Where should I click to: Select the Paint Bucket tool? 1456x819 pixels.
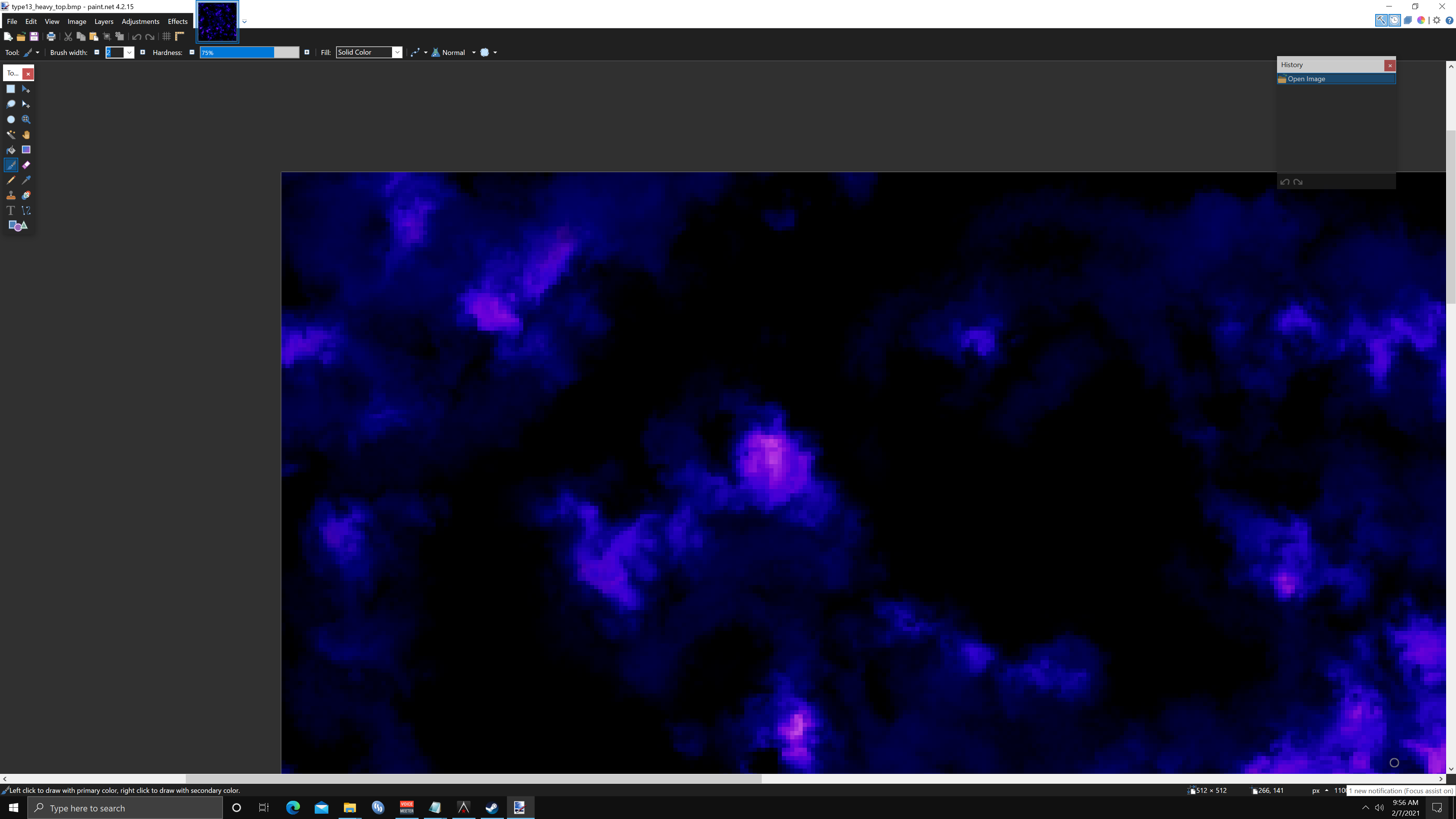[x=11, y=150]
